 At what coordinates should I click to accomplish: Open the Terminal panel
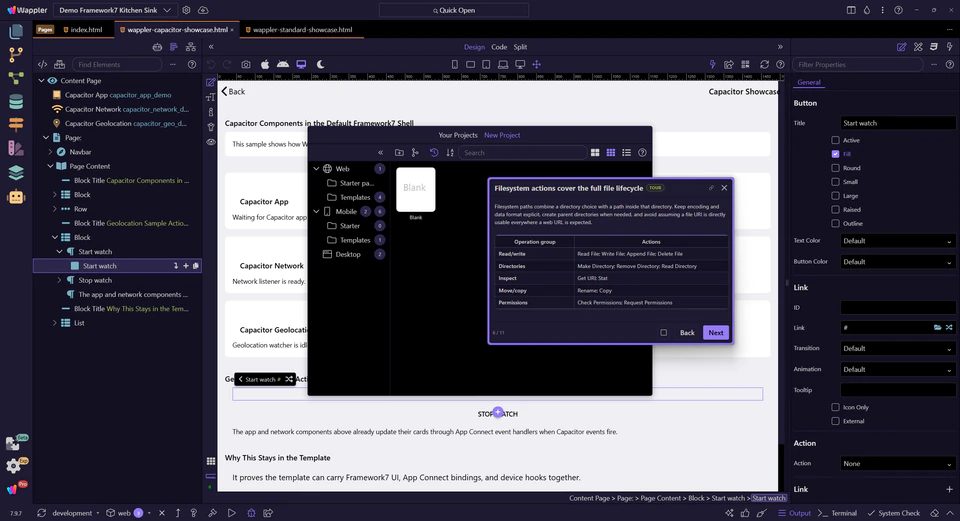pos(837,513)
